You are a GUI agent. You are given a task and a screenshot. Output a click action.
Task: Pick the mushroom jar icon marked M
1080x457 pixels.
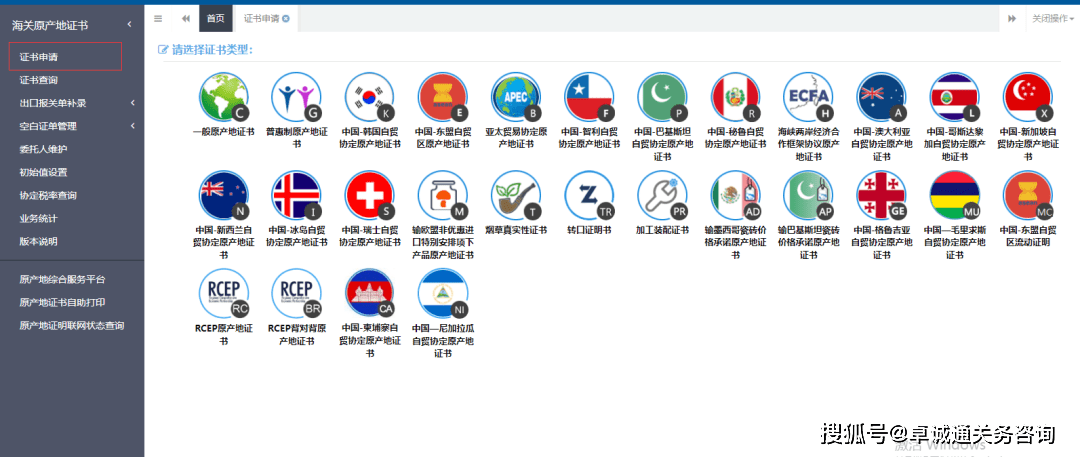tap(443, 195)
